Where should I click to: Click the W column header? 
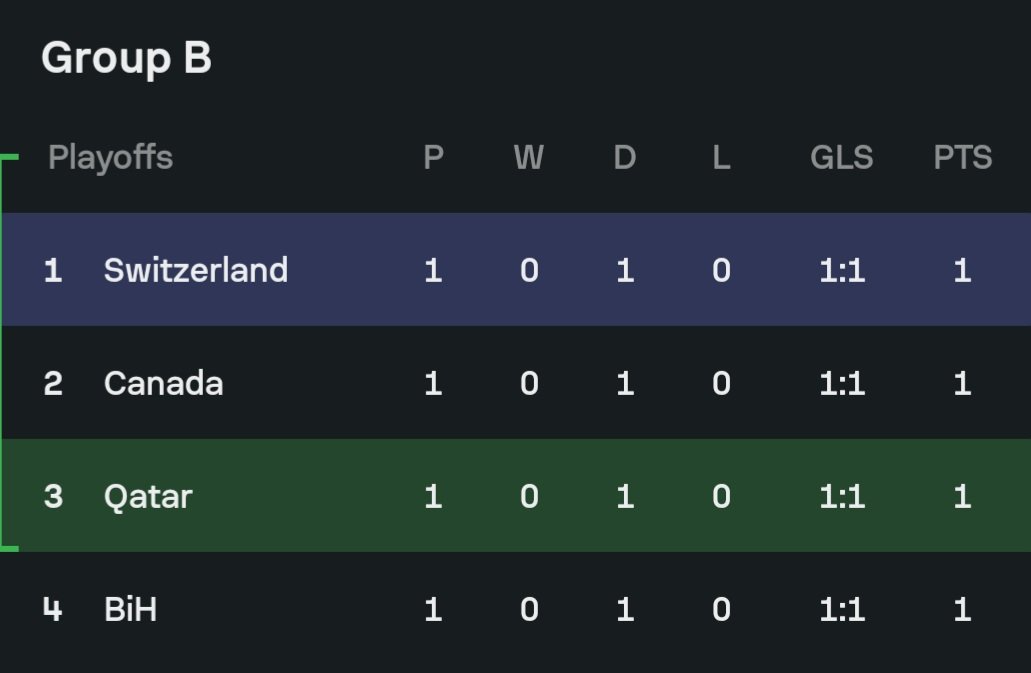click(529, 158)
